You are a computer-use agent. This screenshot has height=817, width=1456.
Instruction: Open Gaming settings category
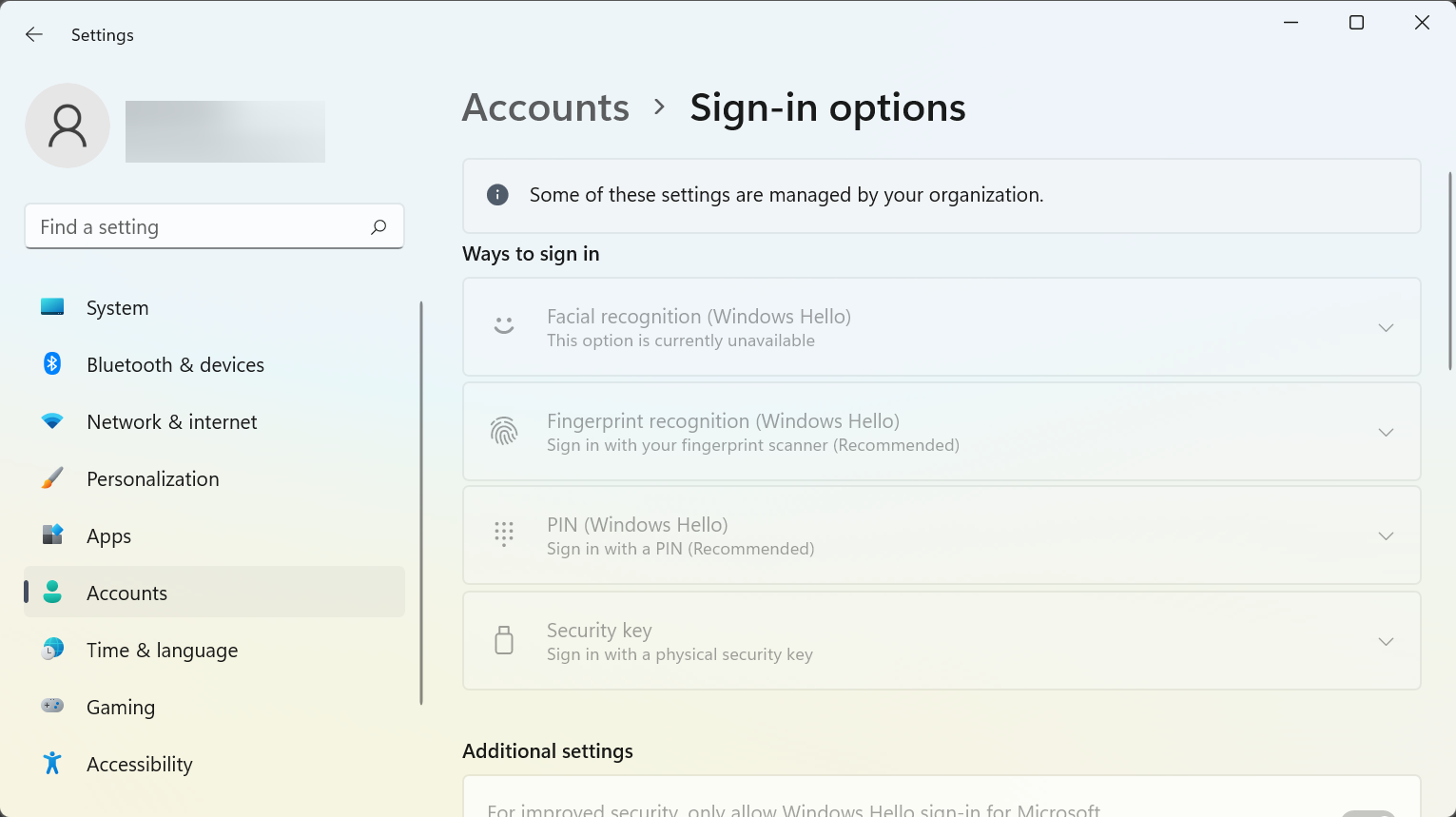[215, 707]
